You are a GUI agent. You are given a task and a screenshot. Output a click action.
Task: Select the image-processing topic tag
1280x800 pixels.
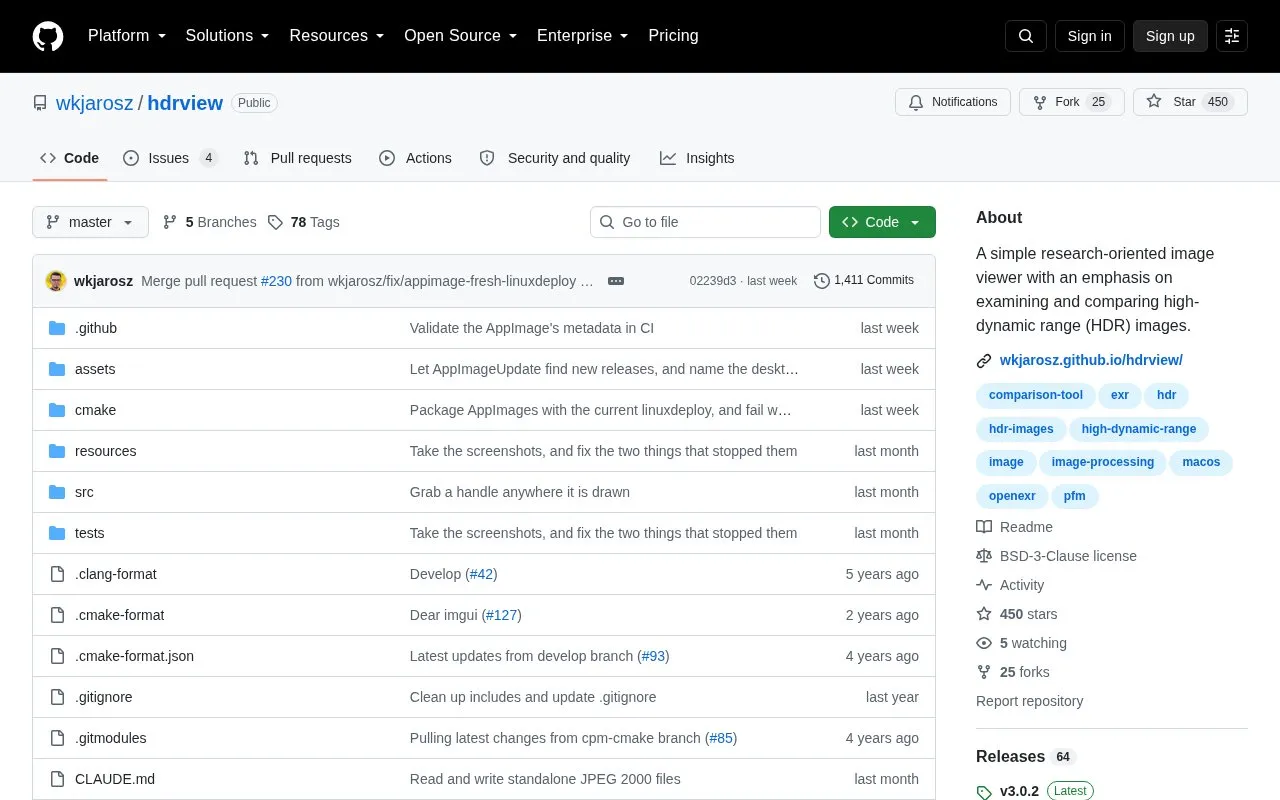(x=1103, y=462)
